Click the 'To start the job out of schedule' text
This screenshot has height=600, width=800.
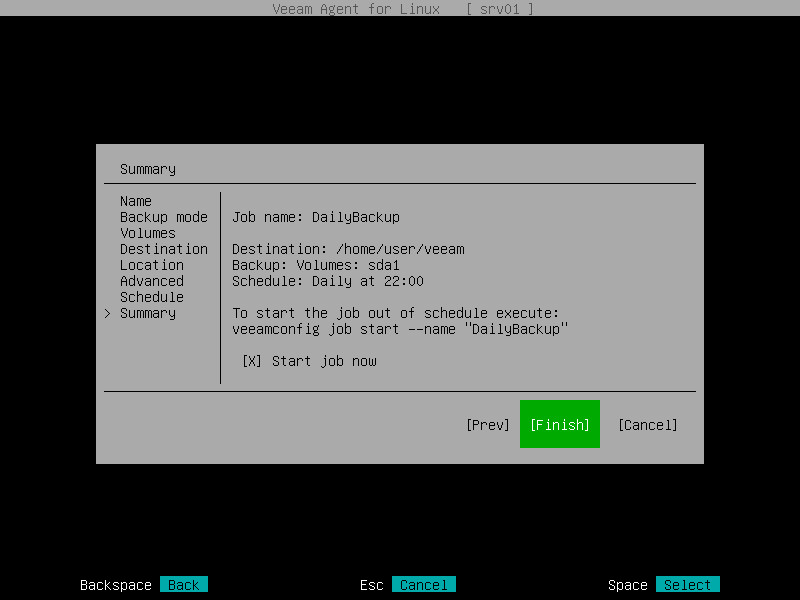tap(395, 313)
